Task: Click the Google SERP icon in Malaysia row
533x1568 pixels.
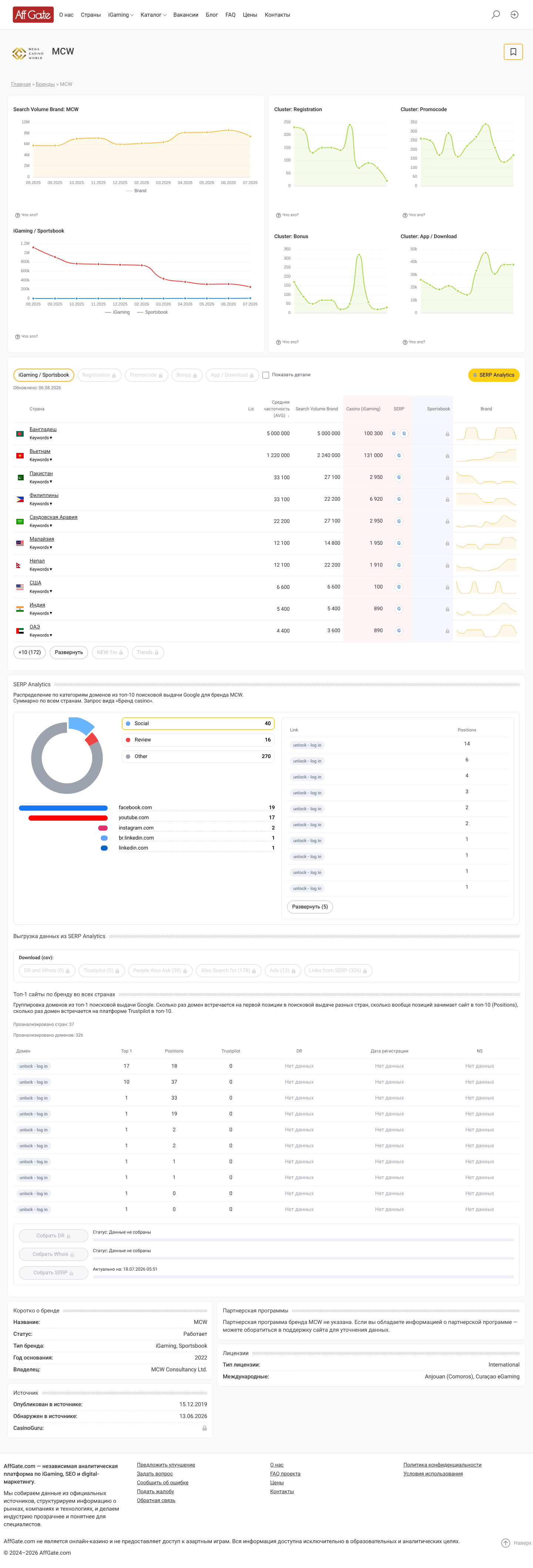Action: 399,543
